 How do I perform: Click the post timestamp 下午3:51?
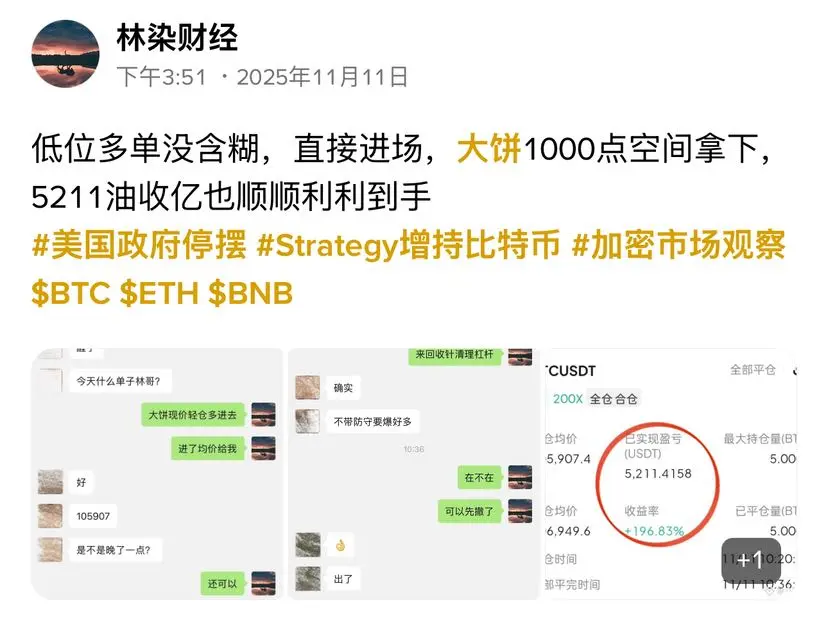[x=161, y=77]
